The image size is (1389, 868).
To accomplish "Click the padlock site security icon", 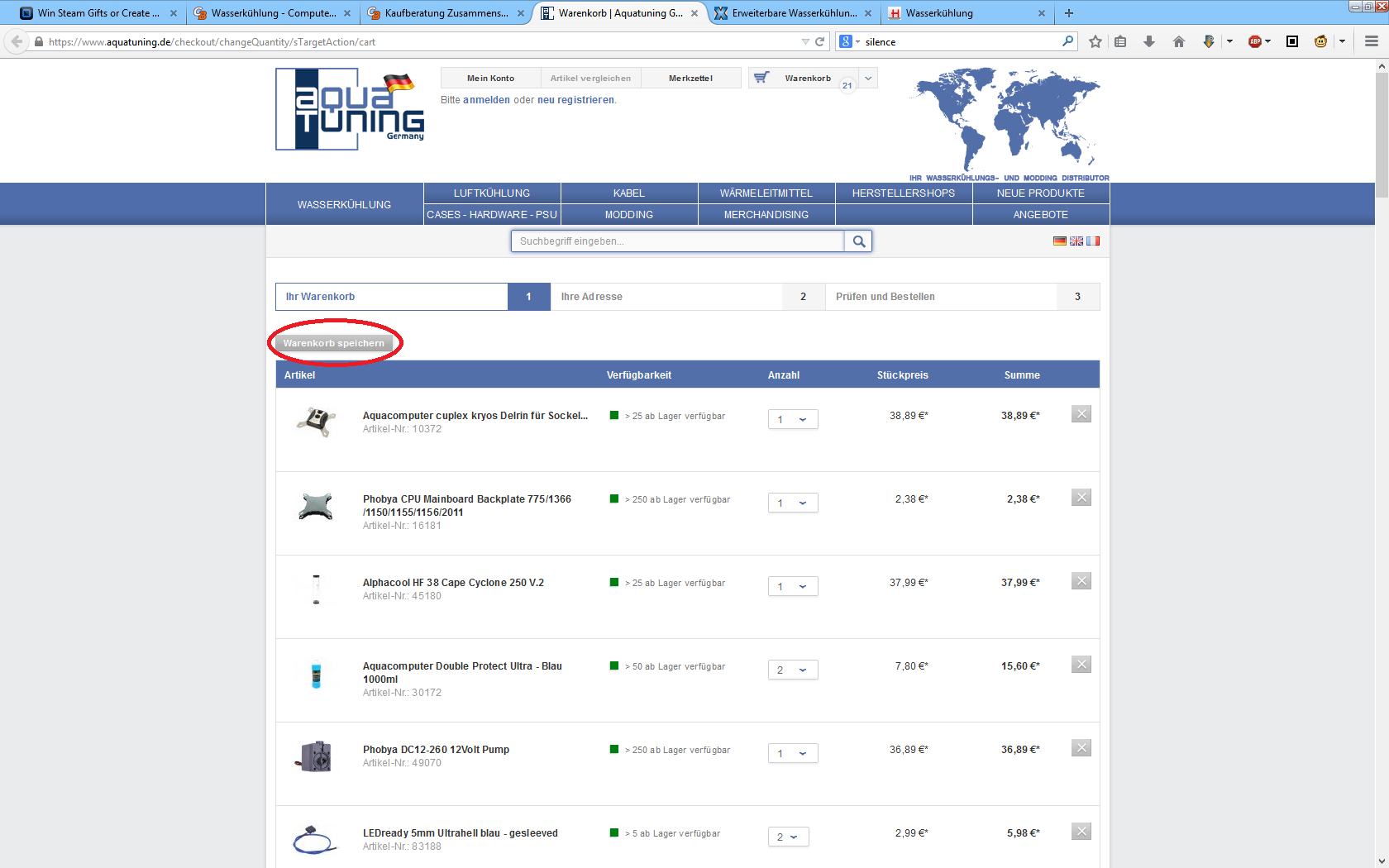I will coord(38,41).
